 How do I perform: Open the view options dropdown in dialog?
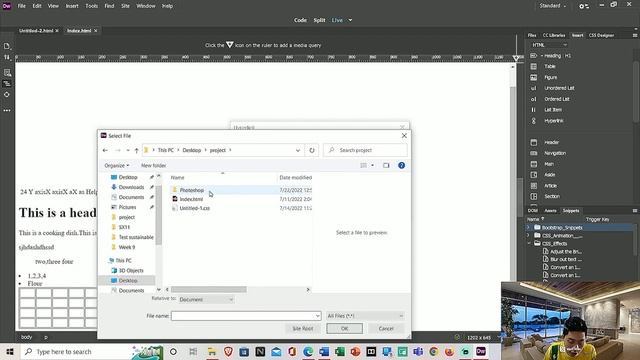coord(372,165)
